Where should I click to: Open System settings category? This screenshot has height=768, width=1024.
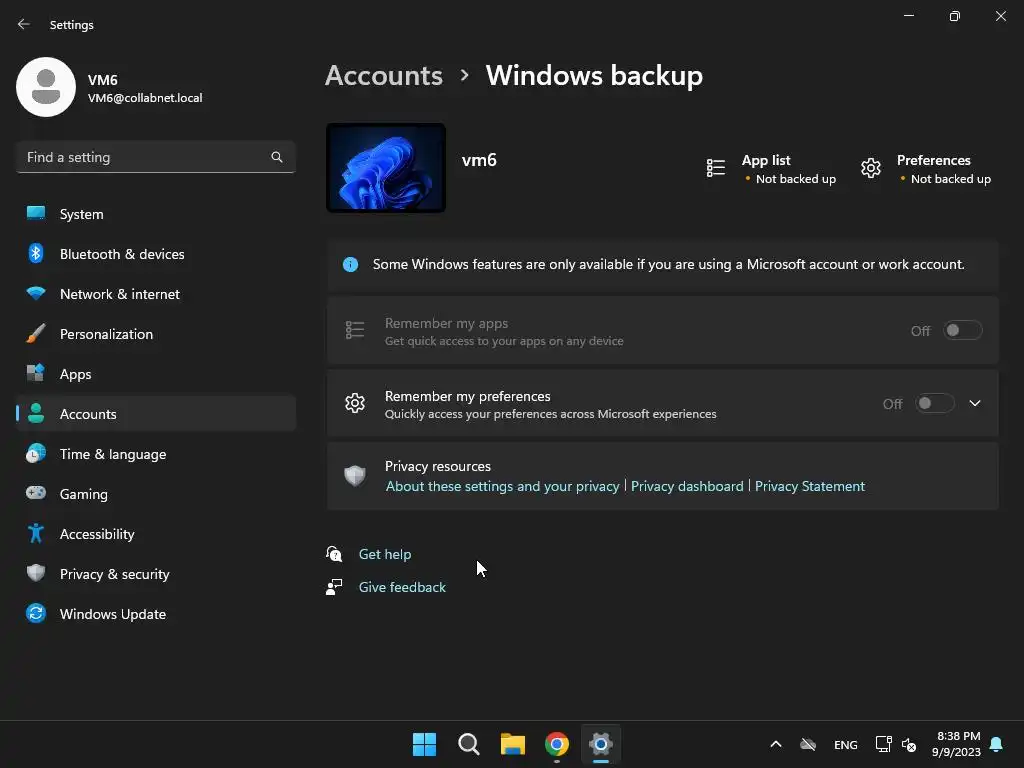pos(155,214)
